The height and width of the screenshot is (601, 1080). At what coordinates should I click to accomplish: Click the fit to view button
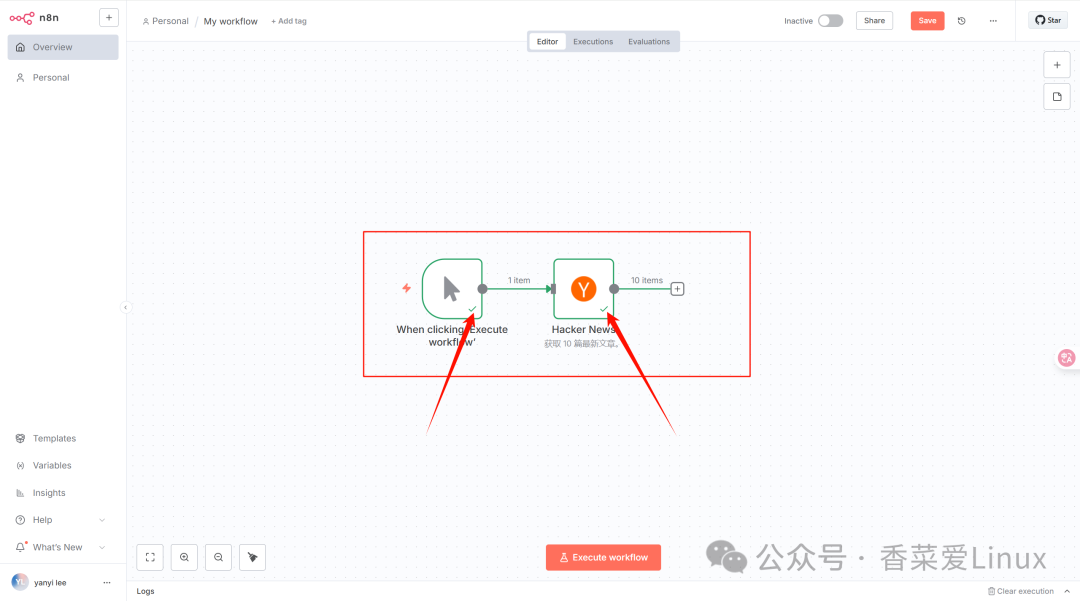(x=150, y=558)
